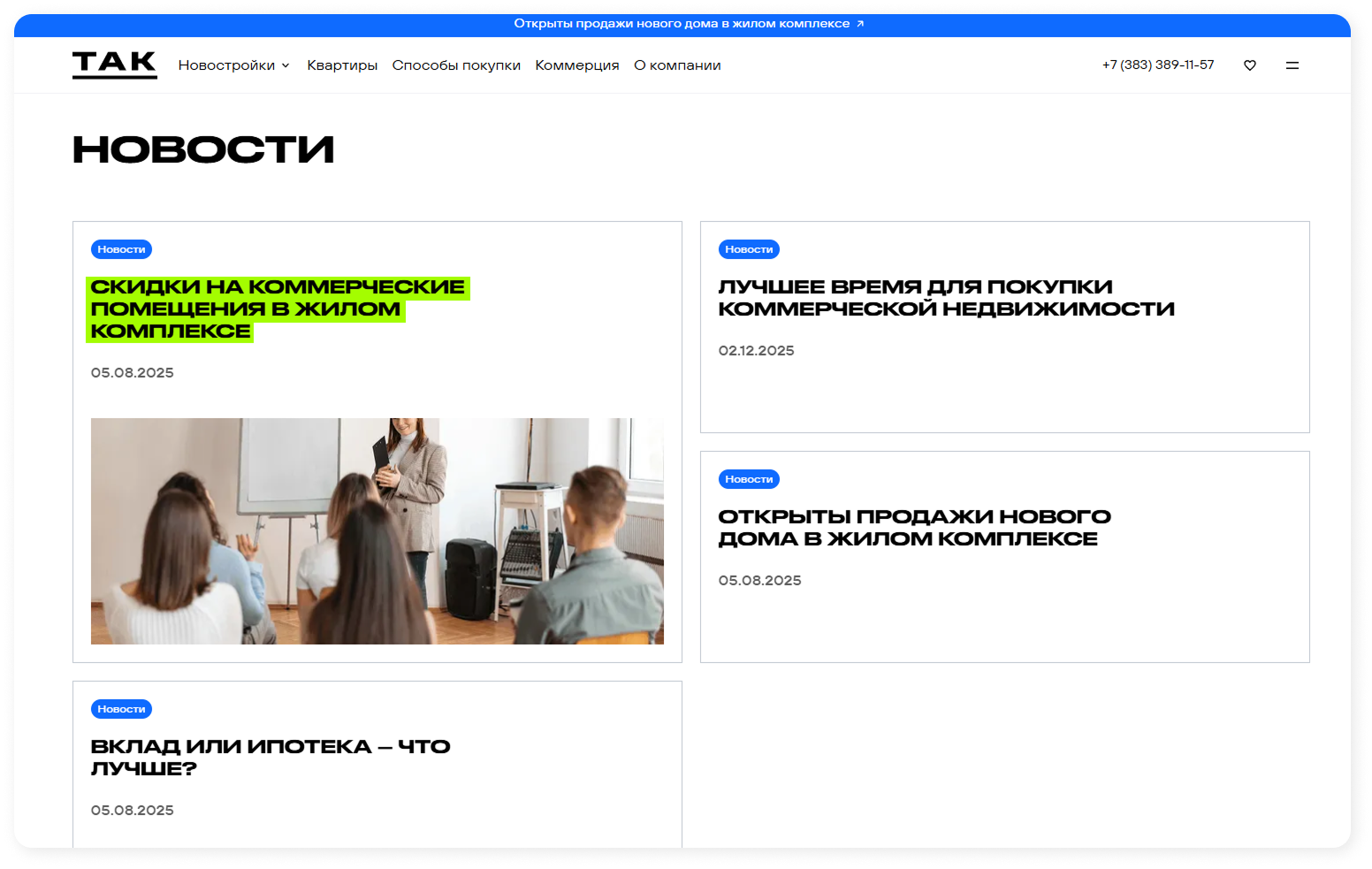Screen dimensions: 1372x869
Task: Open article Открыты продажи нового дома
Action: [913, 528]
